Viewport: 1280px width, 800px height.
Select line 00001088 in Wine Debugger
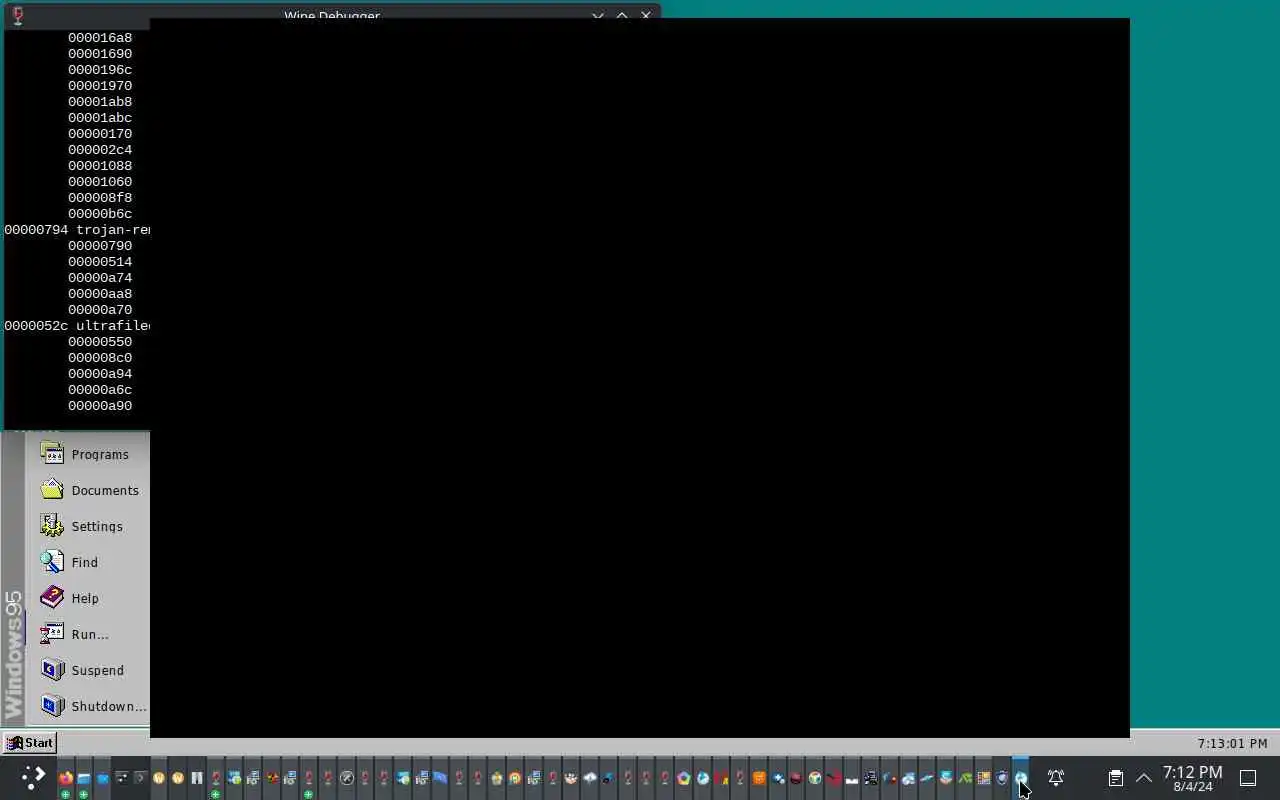(100, 166)
